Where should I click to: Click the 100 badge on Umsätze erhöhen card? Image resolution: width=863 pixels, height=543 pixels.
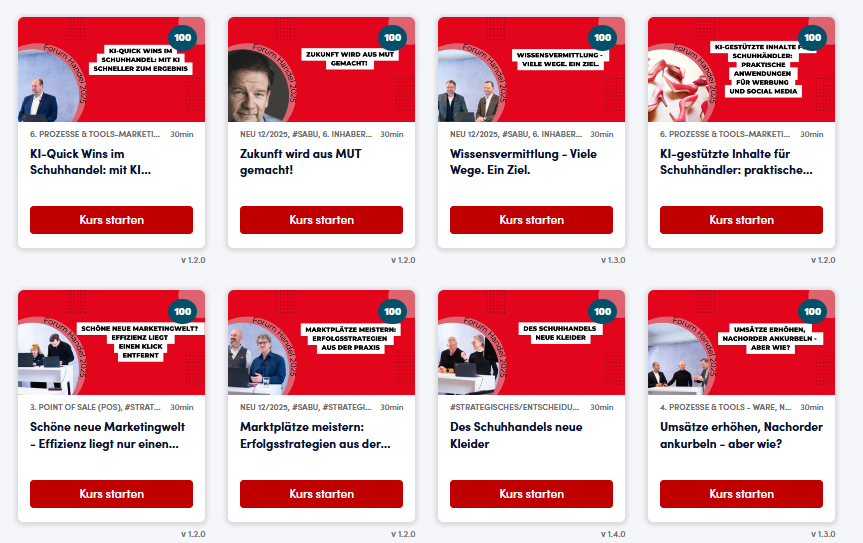812,311
